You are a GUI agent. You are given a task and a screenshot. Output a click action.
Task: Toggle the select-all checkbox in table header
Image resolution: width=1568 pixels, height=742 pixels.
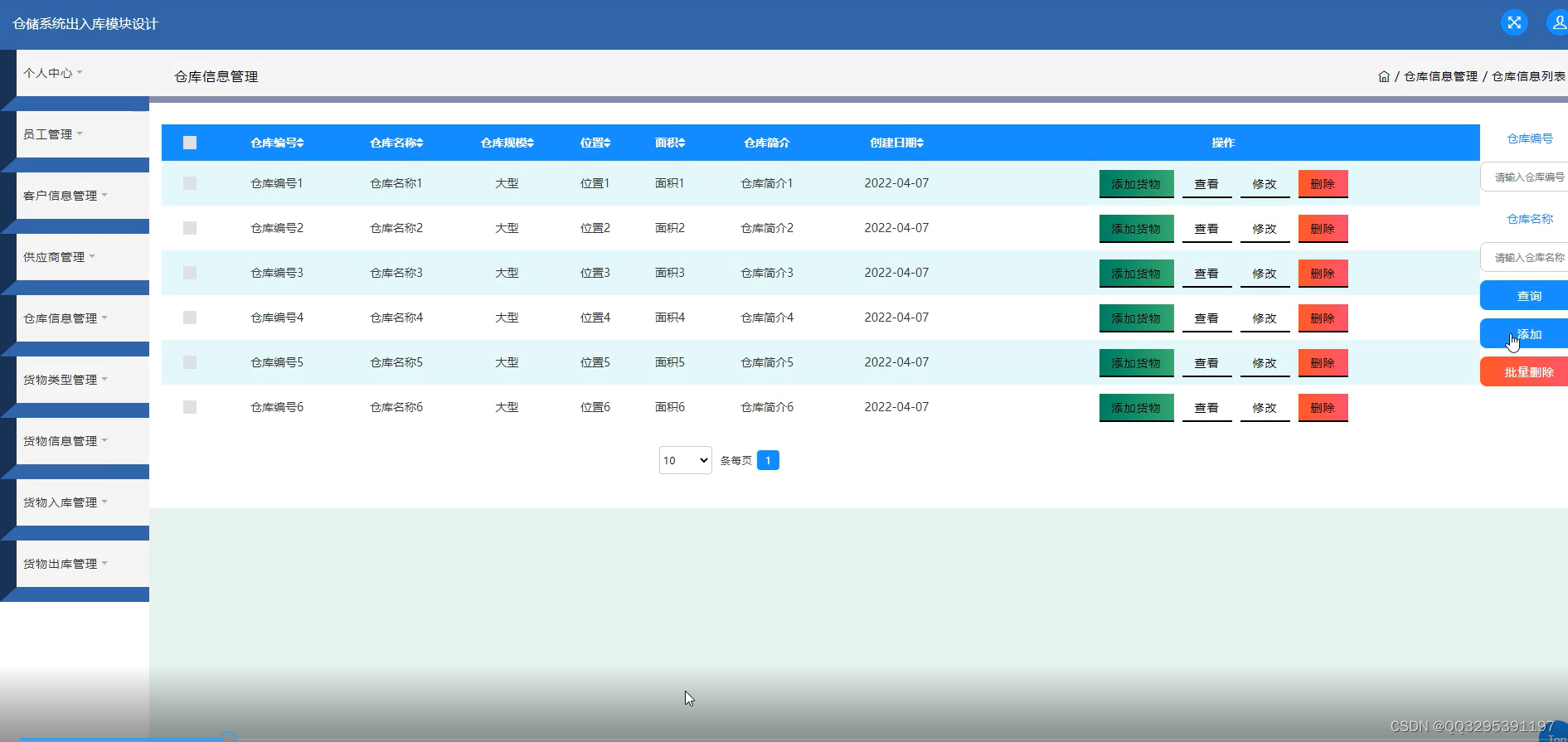point(190,143)
